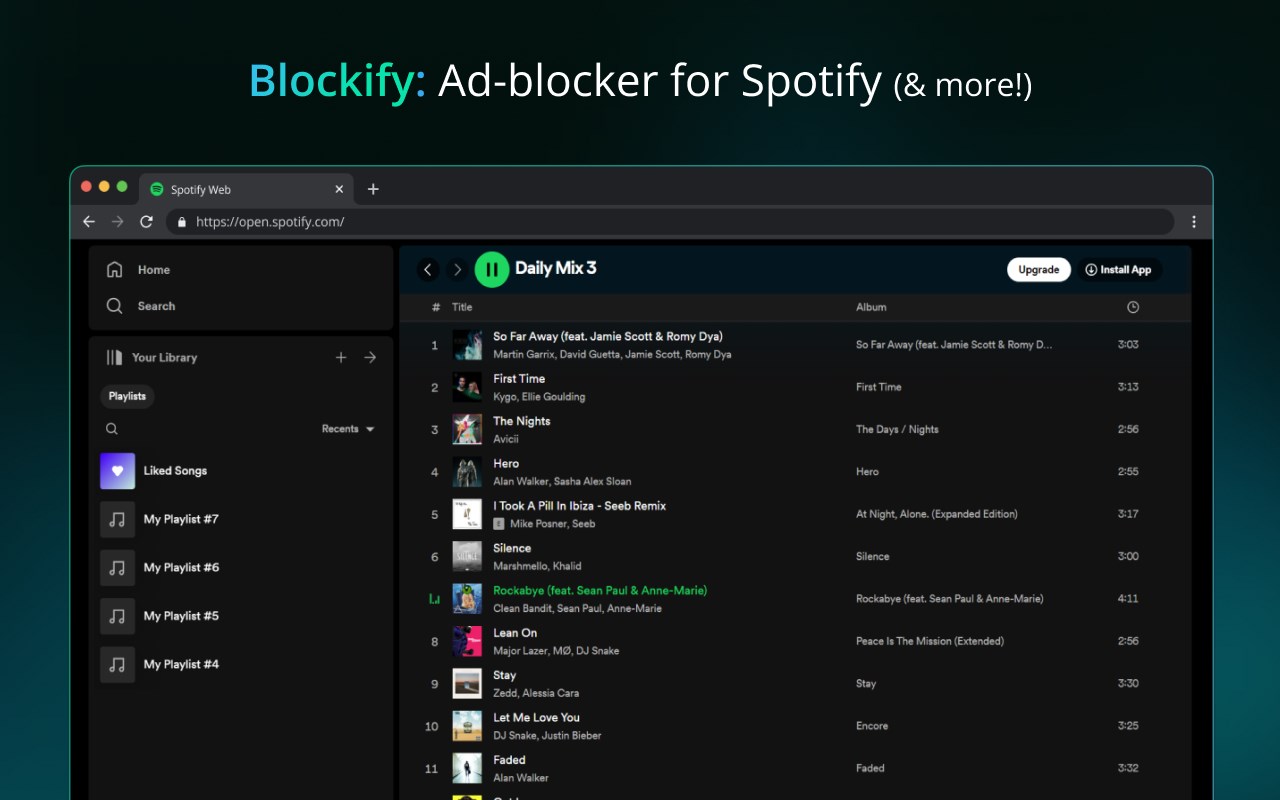Viewport: 1280px width, 800px height.
Task: Click the Upgrade button
Action: click(1038, 269)
